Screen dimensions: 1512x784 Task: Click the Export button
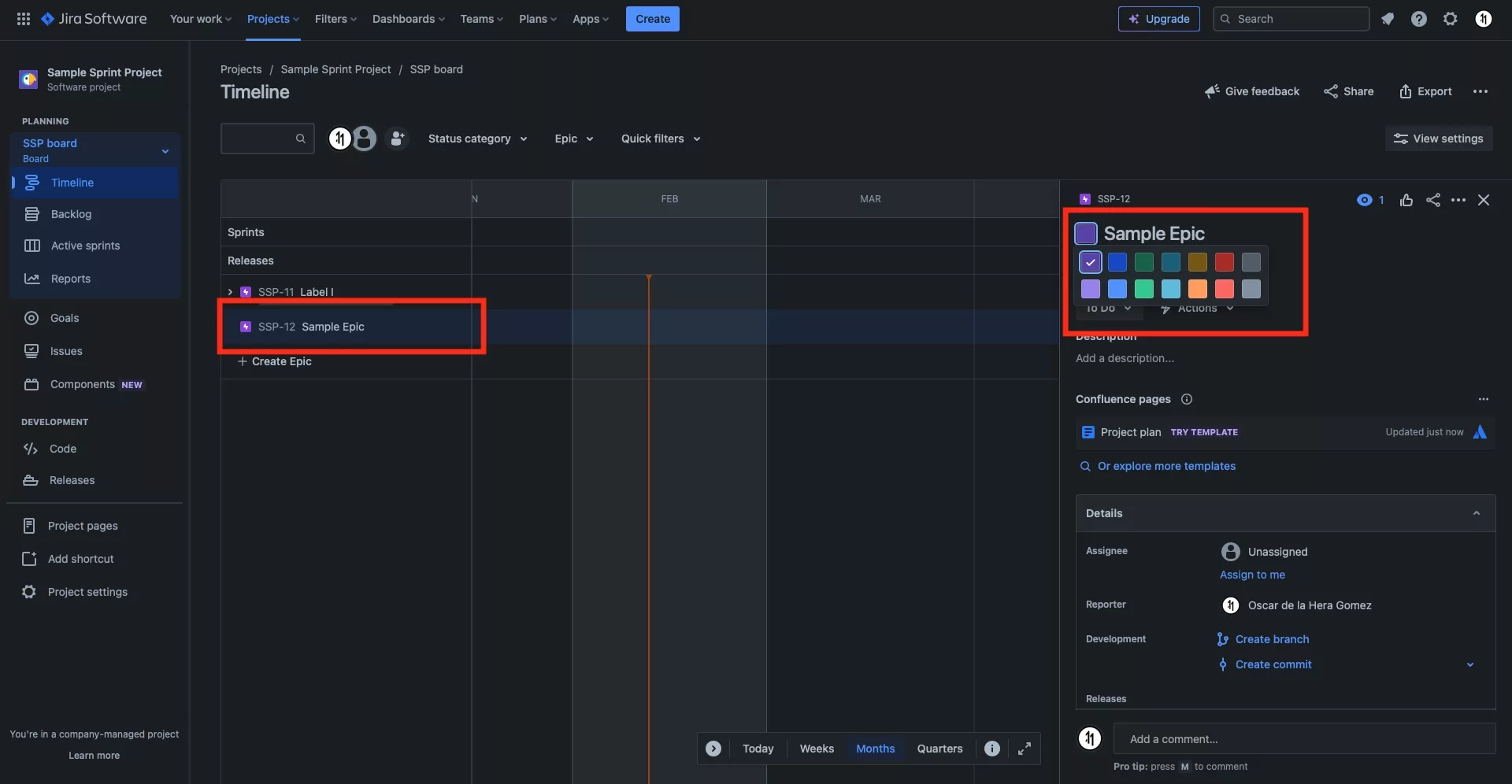[x=1425, y=91]
